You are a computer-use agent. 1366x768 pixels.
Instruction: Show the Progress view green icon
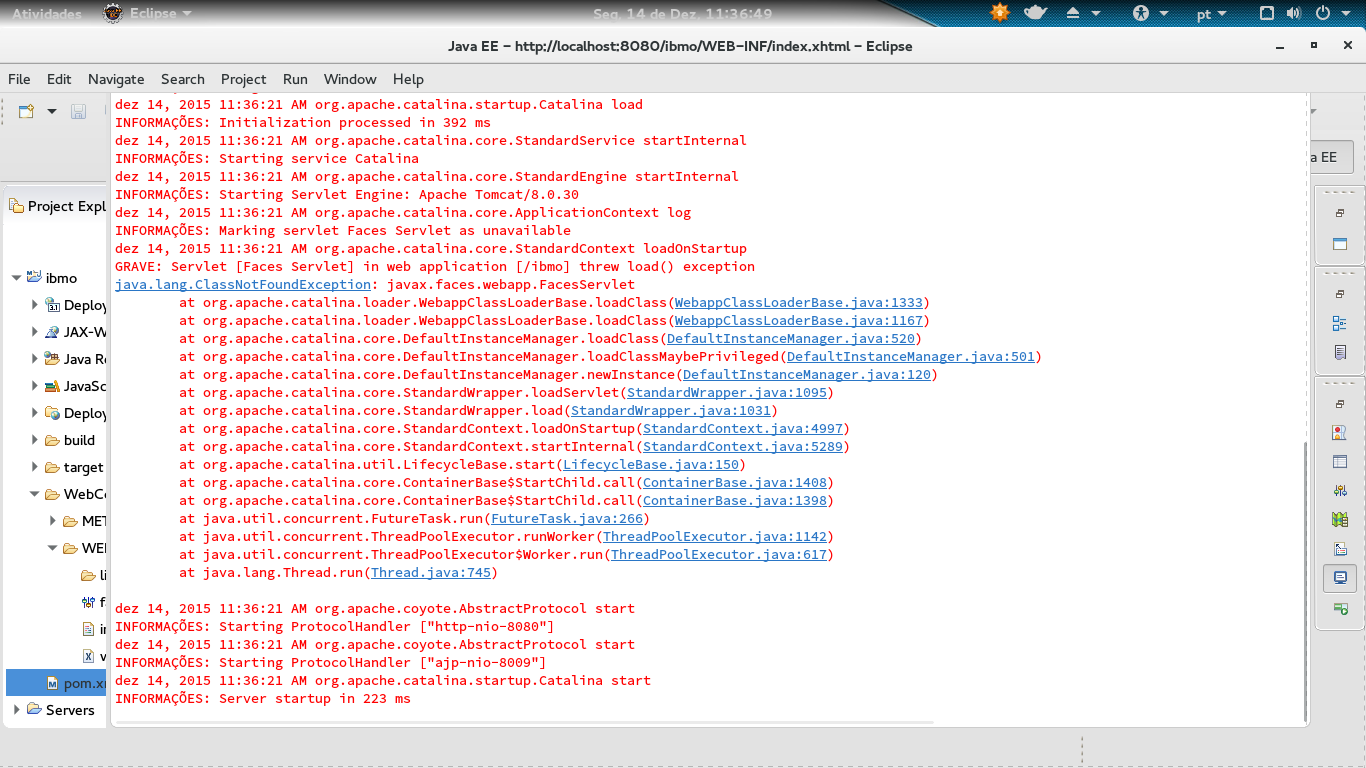[1340, 608]
